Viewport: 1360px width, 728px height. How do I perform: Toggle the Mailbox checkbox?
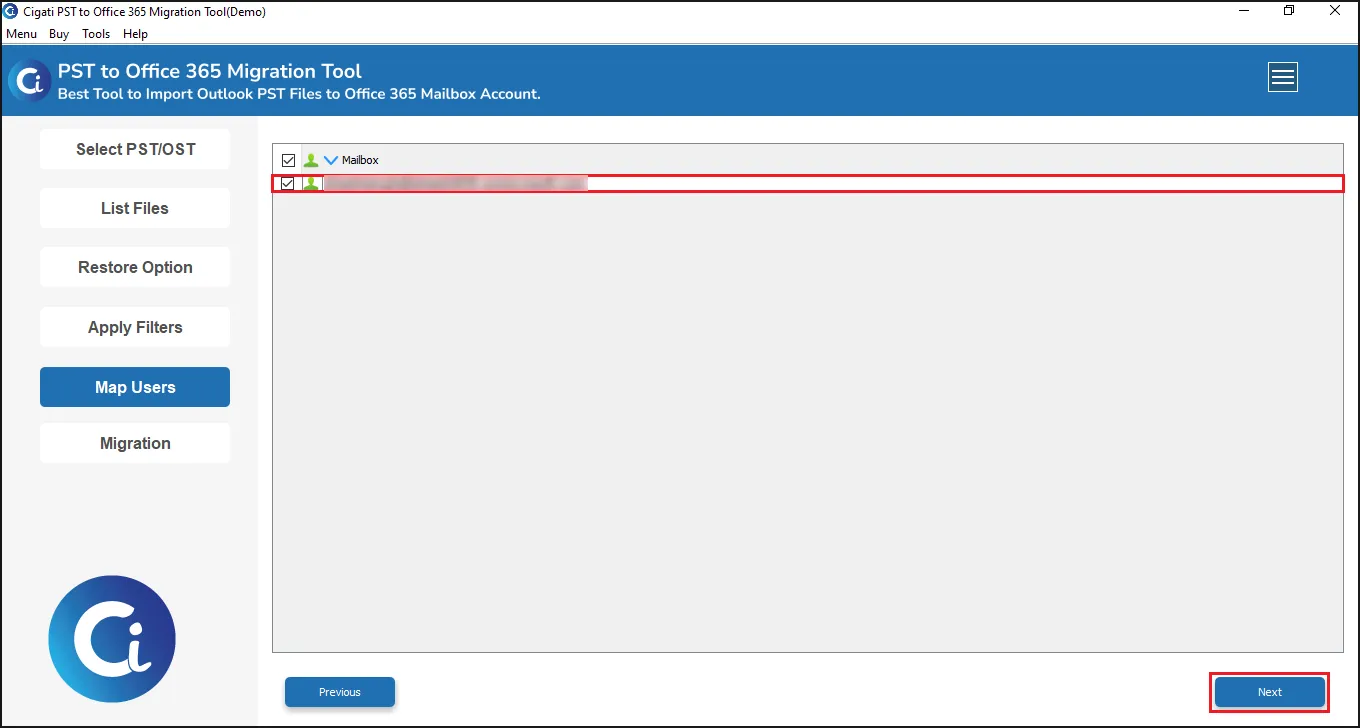pyautogui.click(x=289, y=160)
